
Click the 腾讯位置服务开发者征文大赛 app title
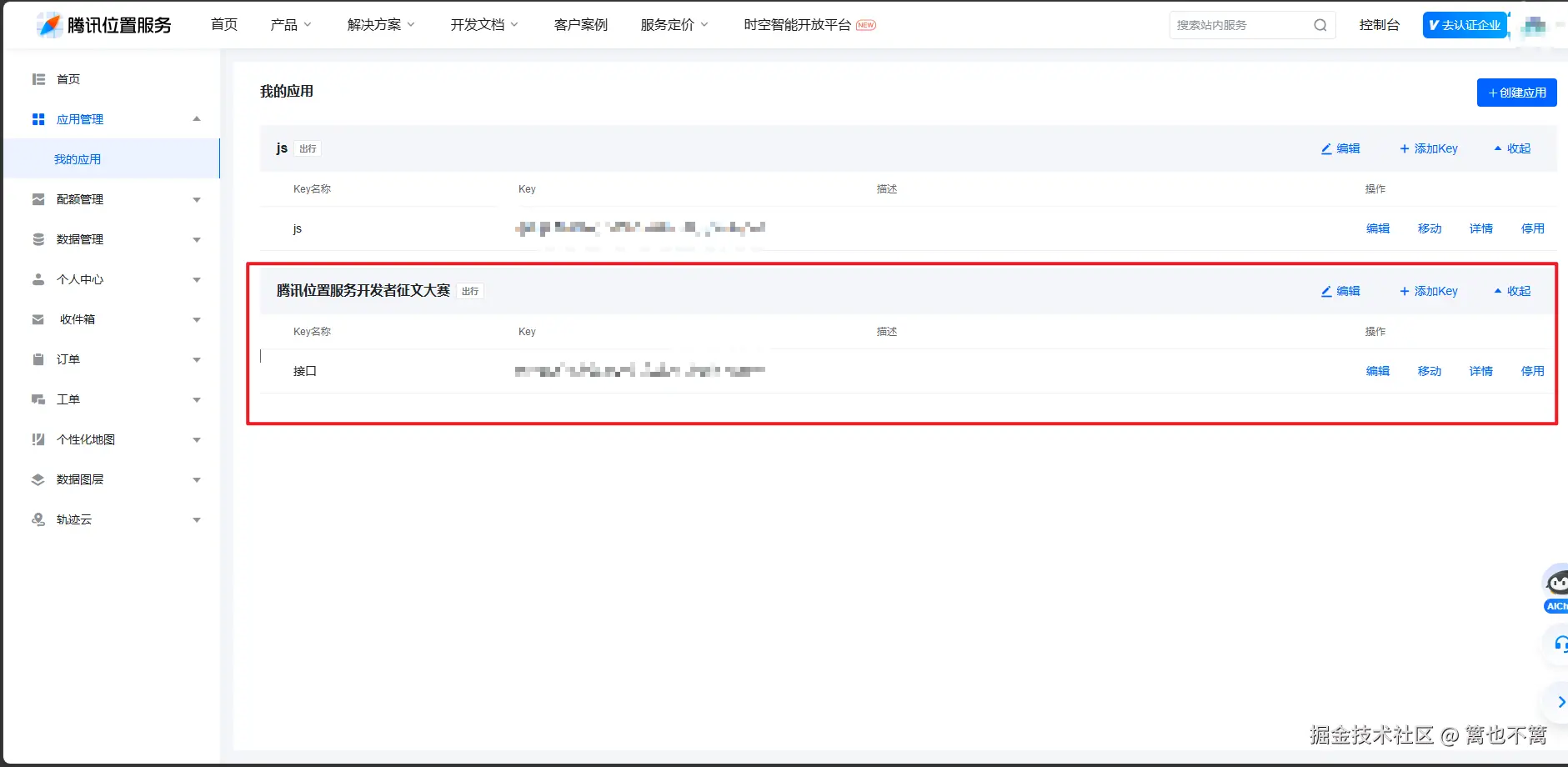[363, 291]
